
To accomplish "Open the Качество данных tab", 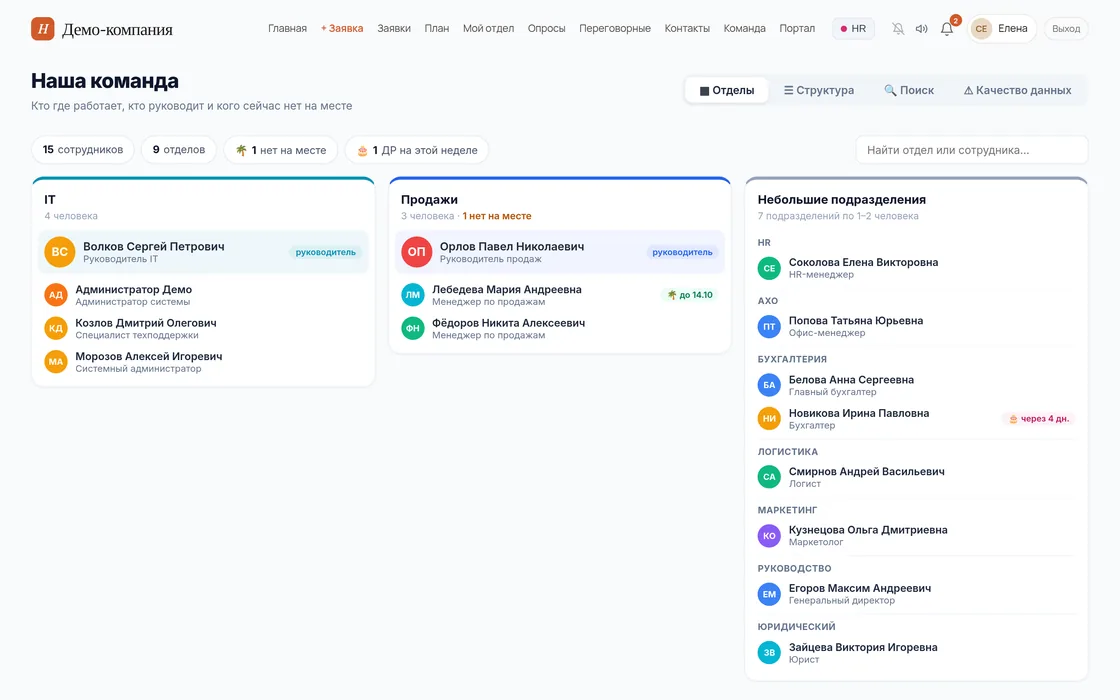I will click(1017, 90).
